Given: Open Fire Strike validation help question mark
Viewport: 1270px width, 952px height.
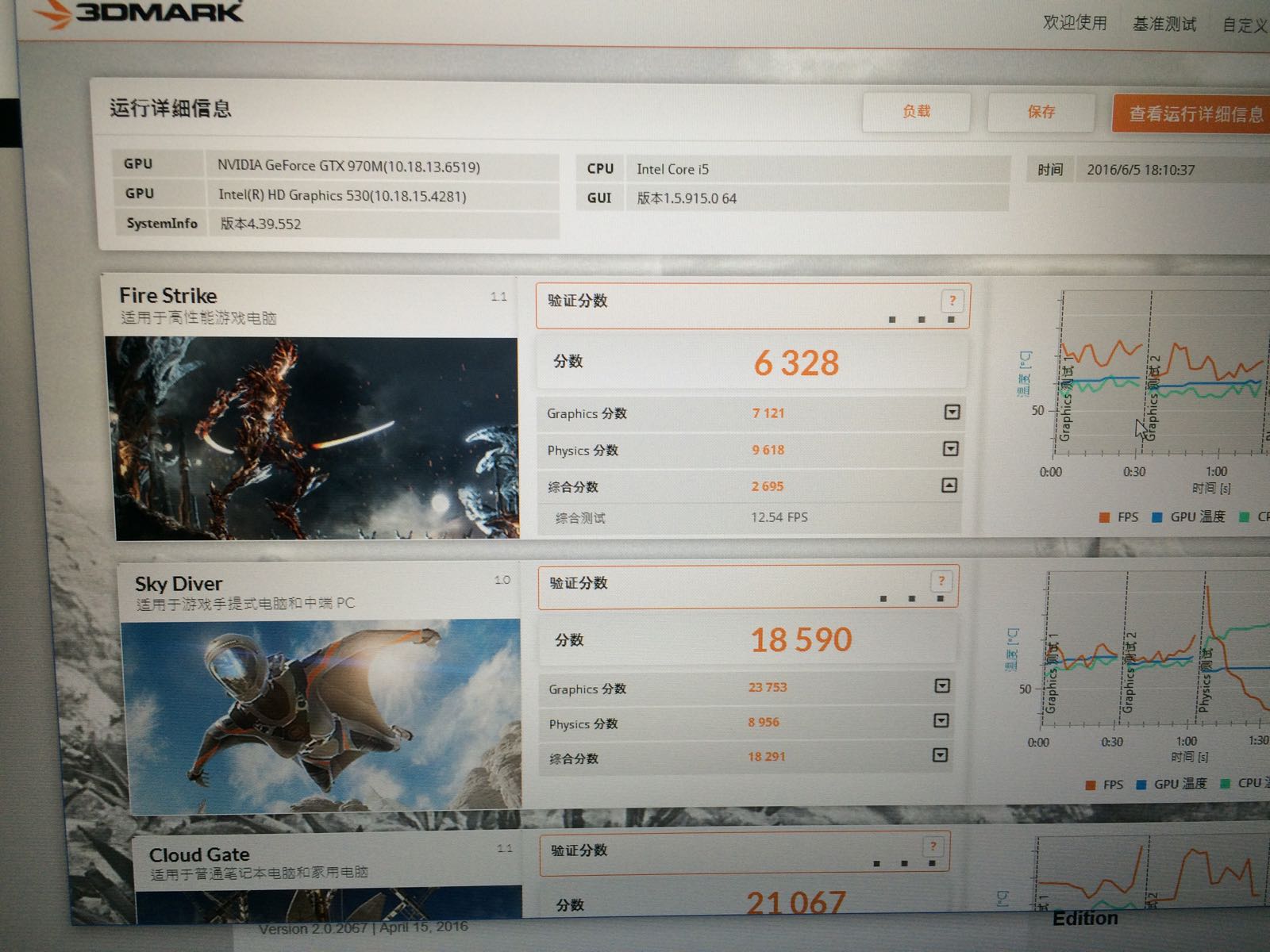Looking at the screenshot, I should point(952,301).
